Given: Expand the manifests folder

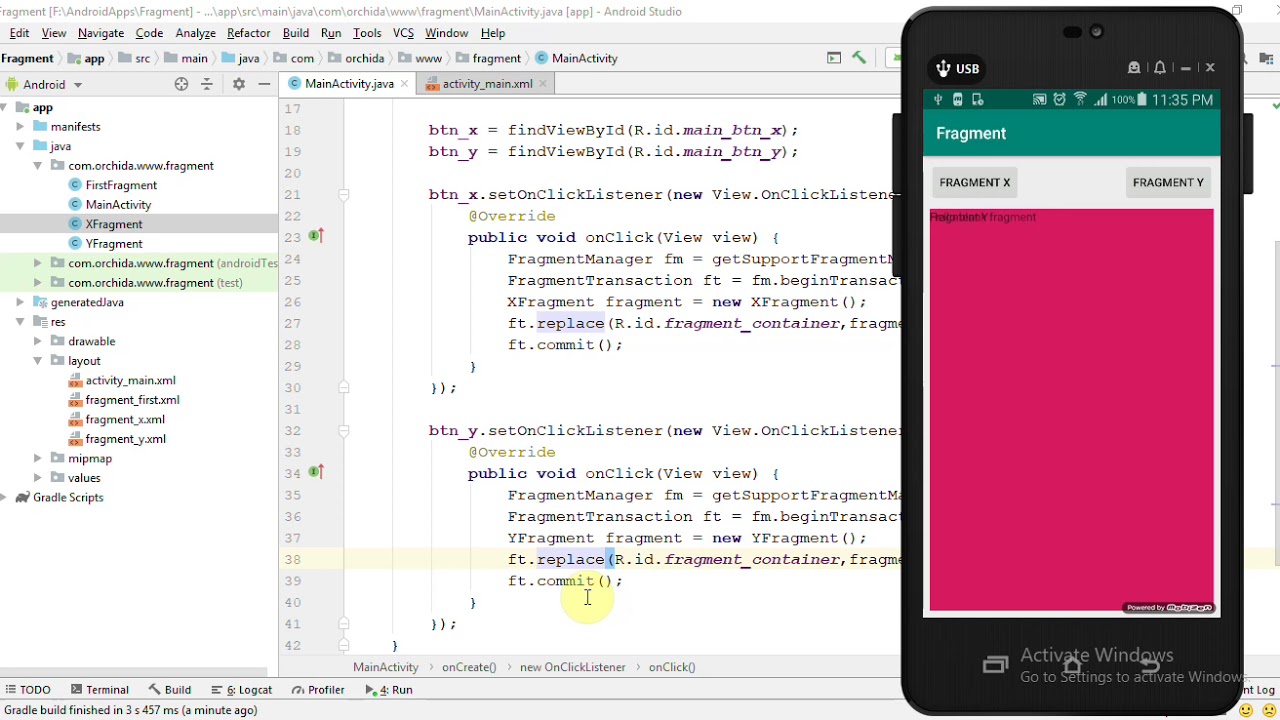Looking at the screenshot, I should (x=20, y=127).
